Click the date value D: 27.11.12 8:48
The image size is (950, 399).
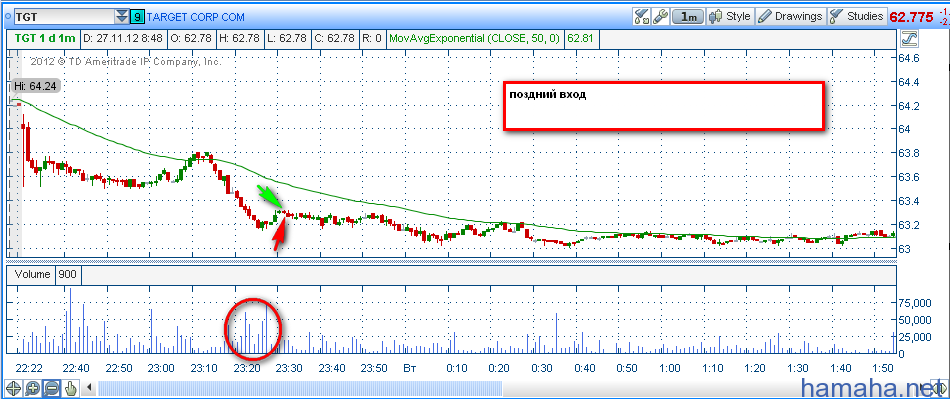[122, 39]
